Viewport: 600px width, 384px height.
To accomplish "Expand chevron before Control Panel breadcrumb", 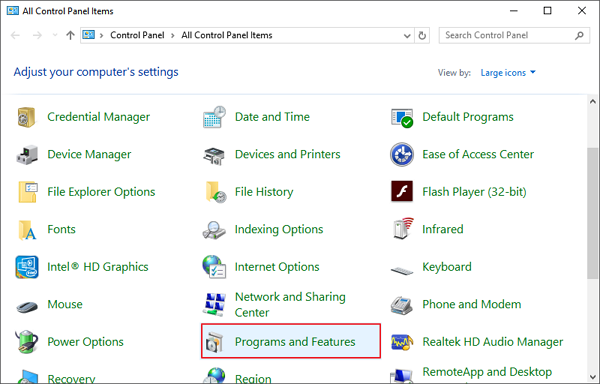I will point(101,36).
